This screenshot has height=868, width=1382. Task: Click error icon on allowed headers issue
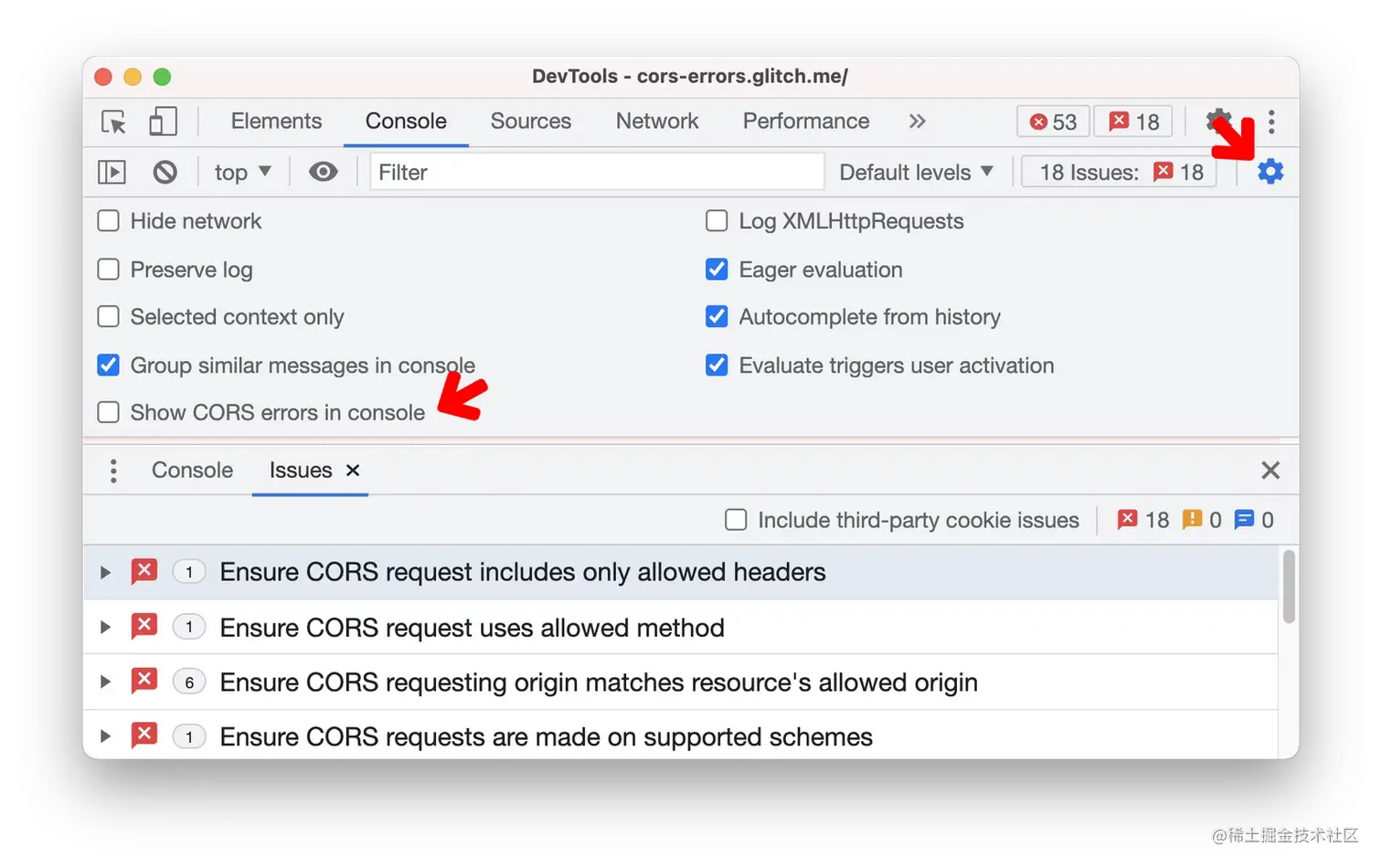pyautogui.click(x=144, y=572)
